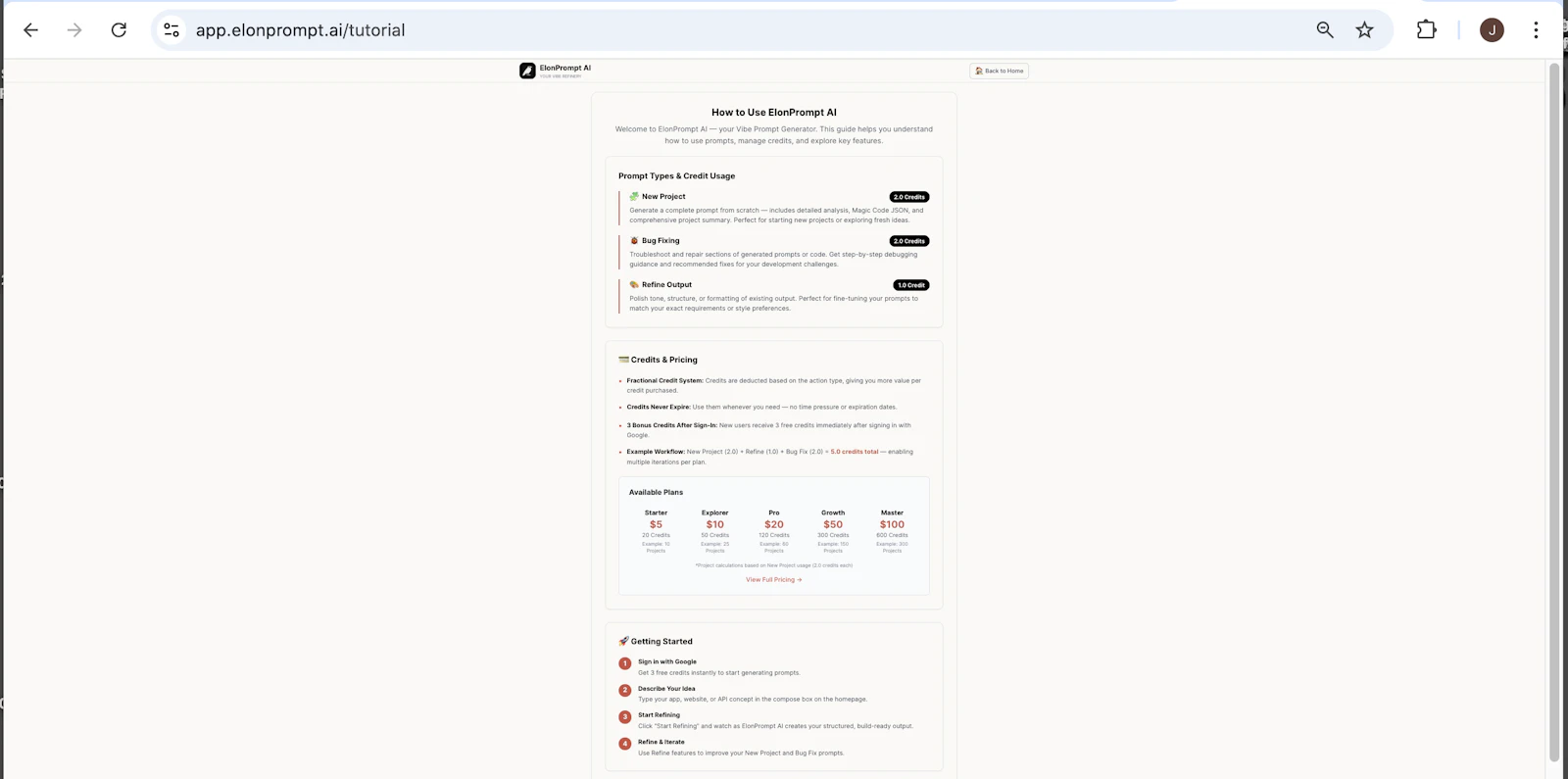This screenshot has height=779, width=1568.
Task: Click the "Describe Your Idea" step title
Action: 666,689
